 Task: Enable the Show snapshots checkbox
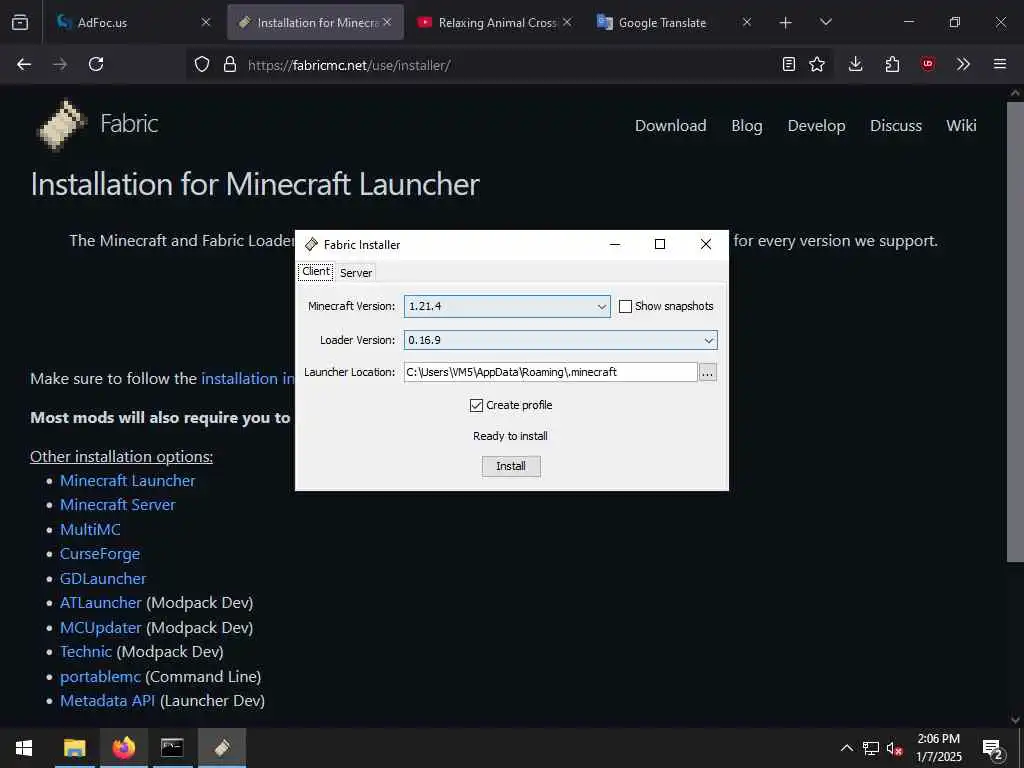625,306
